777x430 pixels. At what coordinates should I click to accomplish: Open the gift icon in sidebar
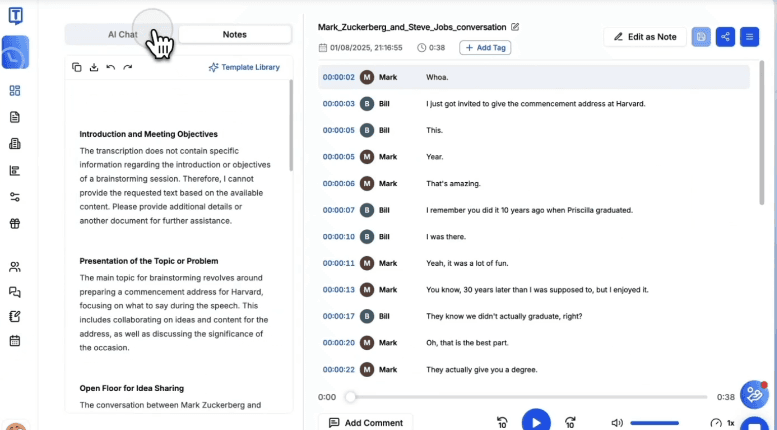tap(15, 223)
